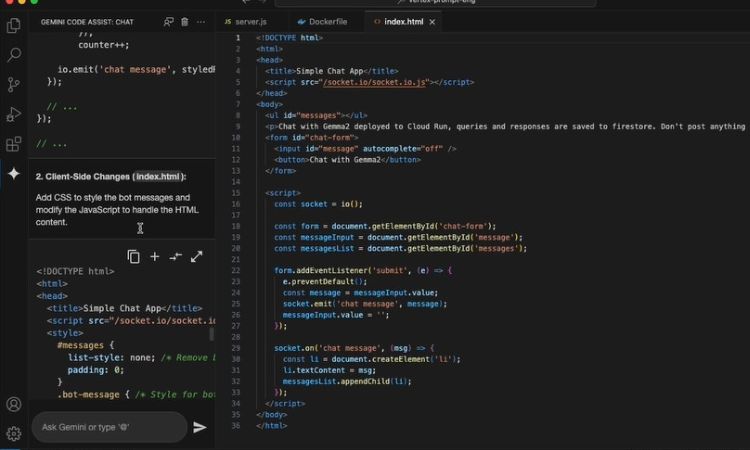Screen dimensions: 750x450
Task: Click 'counter++;' in the chat code snippet
Action: [x=103, y=45]
